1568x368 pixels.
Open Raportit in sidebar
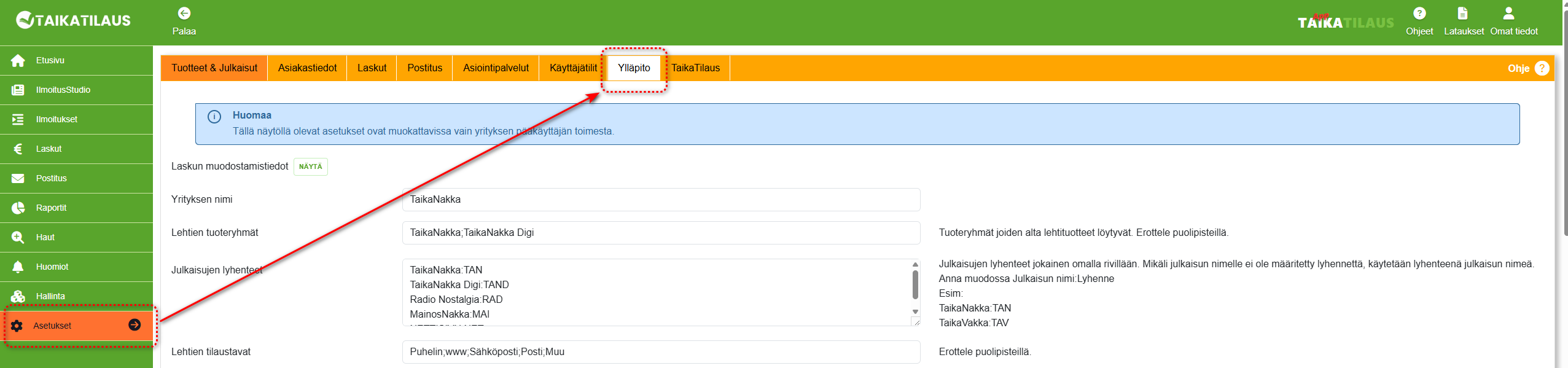(x=76, y=208)
